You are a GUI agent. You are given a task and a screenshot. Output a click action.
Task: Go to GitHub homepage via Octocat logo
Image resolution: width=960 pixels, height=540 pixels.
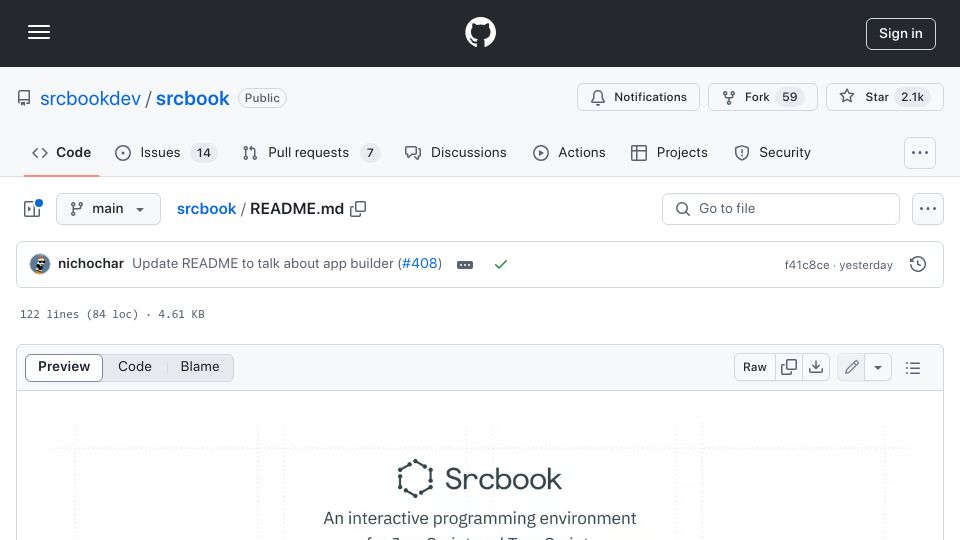coord(480,32)
